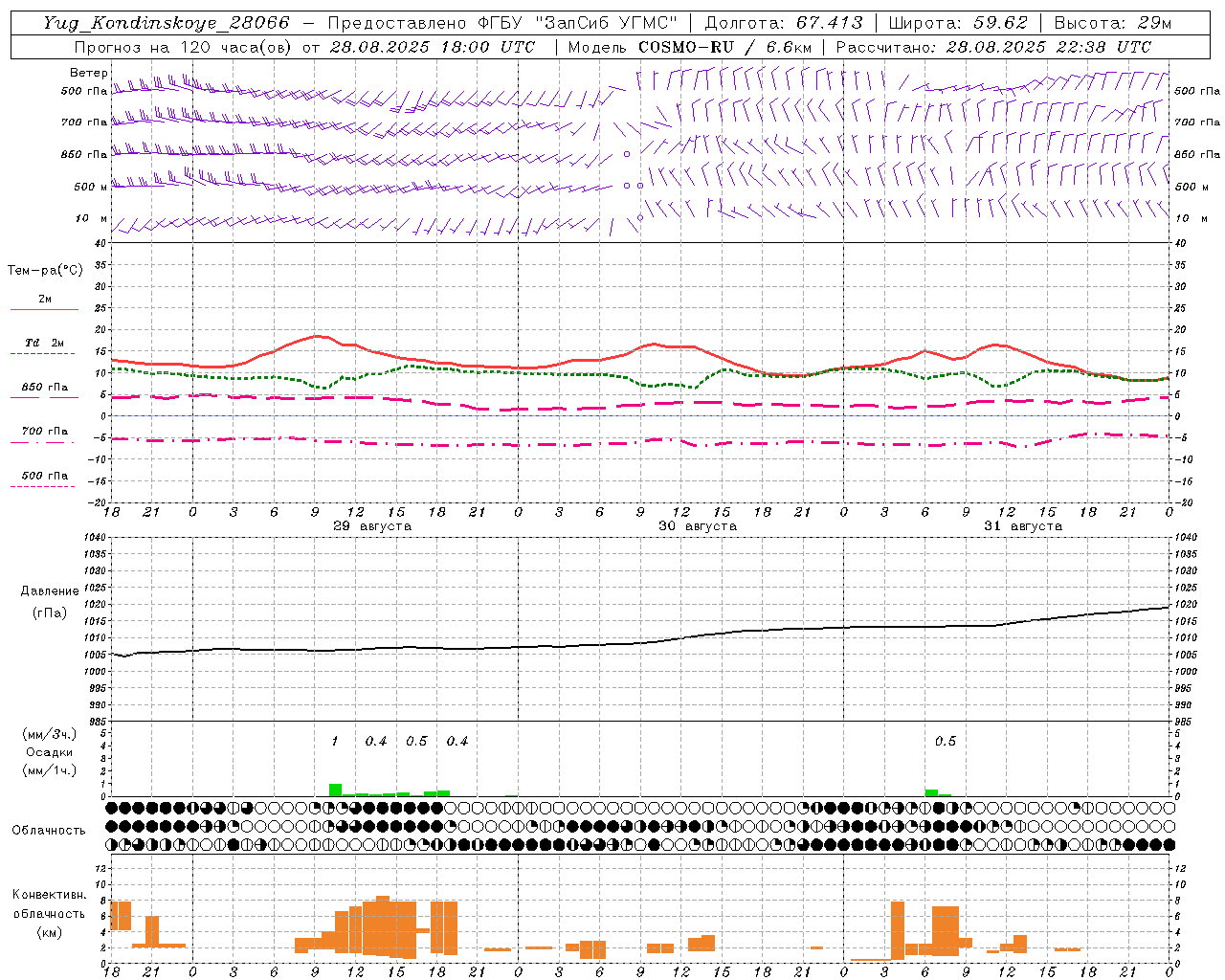Click the 30 августа date label
This screenshot has width=1225, height=980.
698,526
